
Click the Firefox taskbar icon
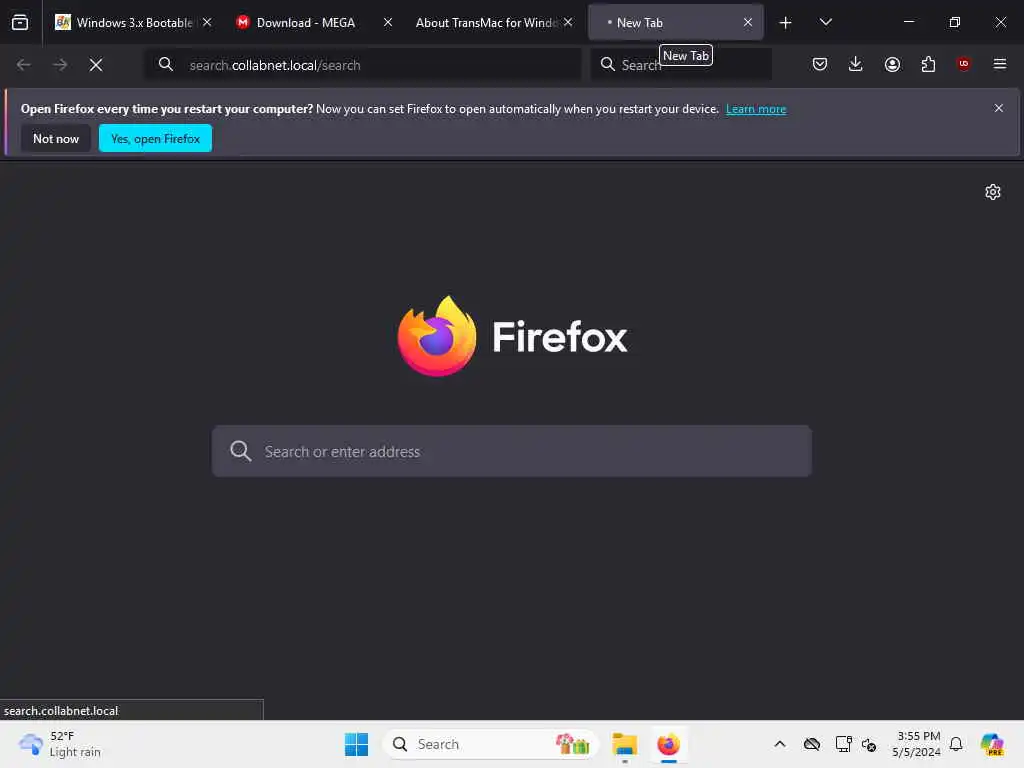(x=669, y=744)
